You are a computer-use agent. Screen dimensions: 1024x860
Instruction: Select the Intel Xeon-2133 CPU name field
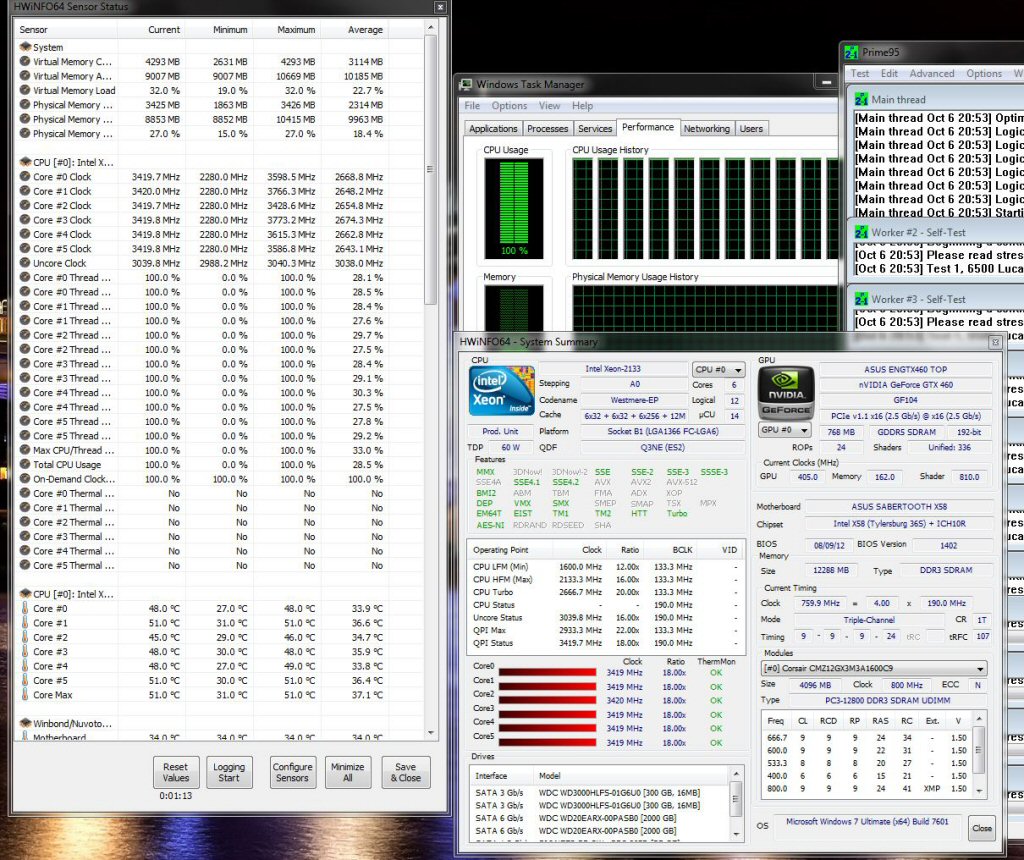(613, 369)
